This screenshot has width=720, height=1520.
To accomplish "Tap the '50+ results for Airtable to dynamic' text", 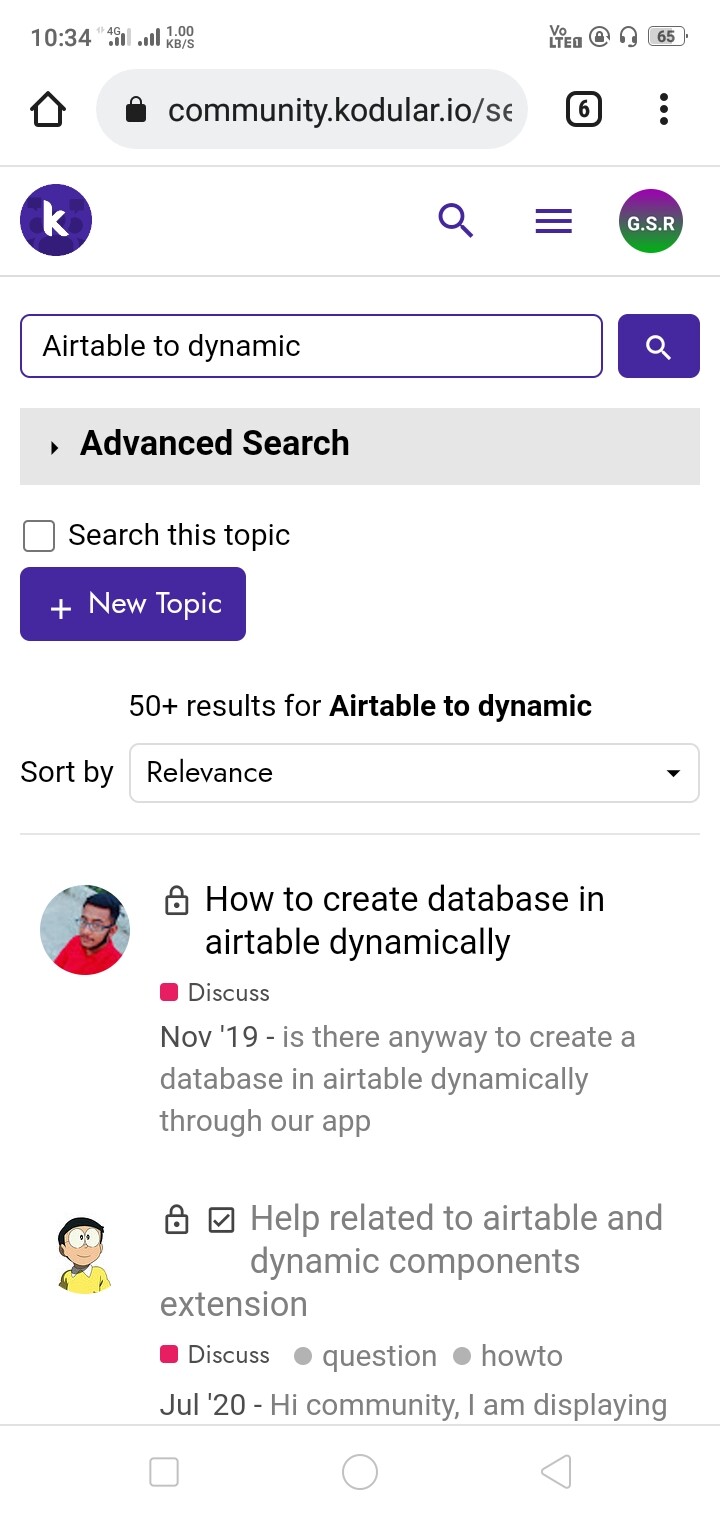I will point(360,706).
